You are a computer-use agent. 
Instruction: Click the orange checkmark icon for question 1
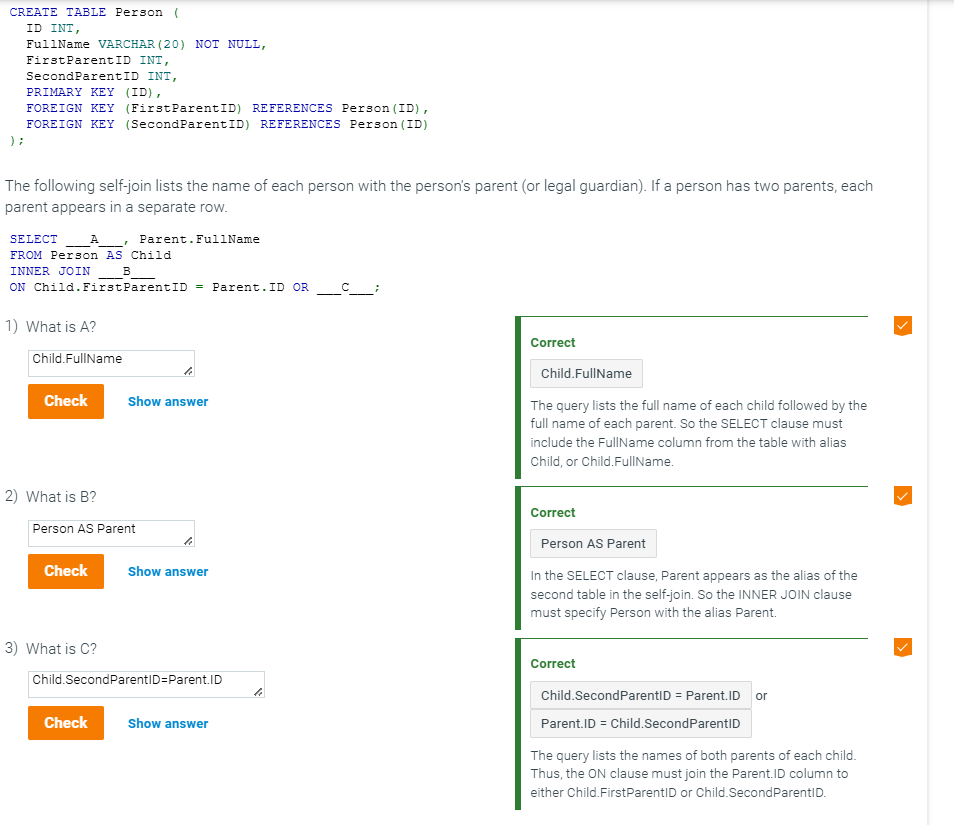tap(902, 326)
